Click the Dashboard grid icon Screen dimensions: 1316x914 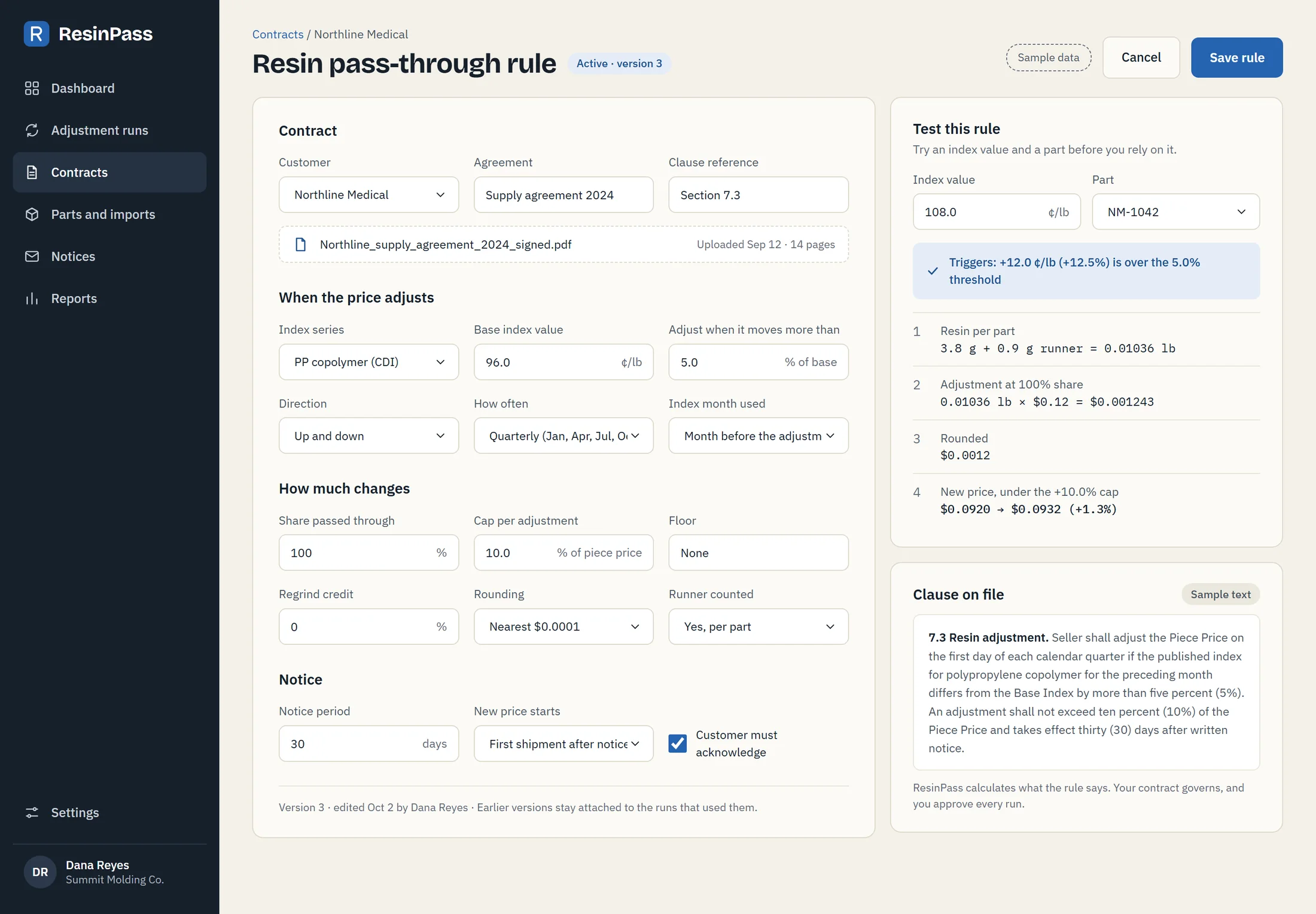tap(32, 89)
